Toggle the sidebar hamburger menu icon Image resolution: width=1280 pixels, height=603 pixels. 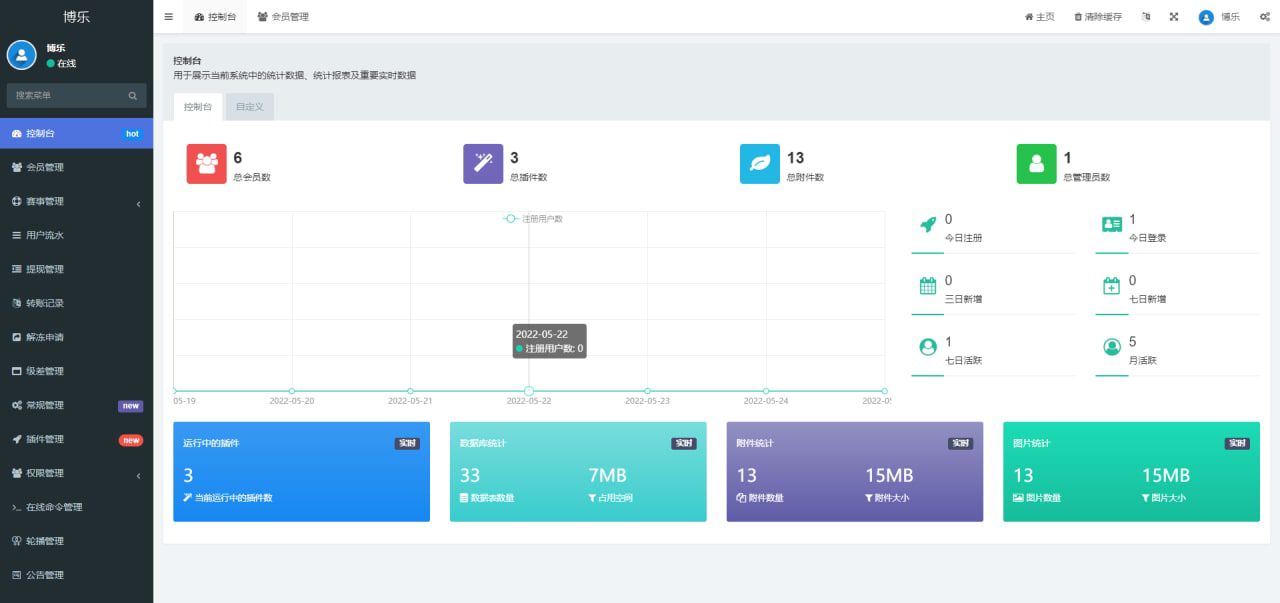coord(168,17)
